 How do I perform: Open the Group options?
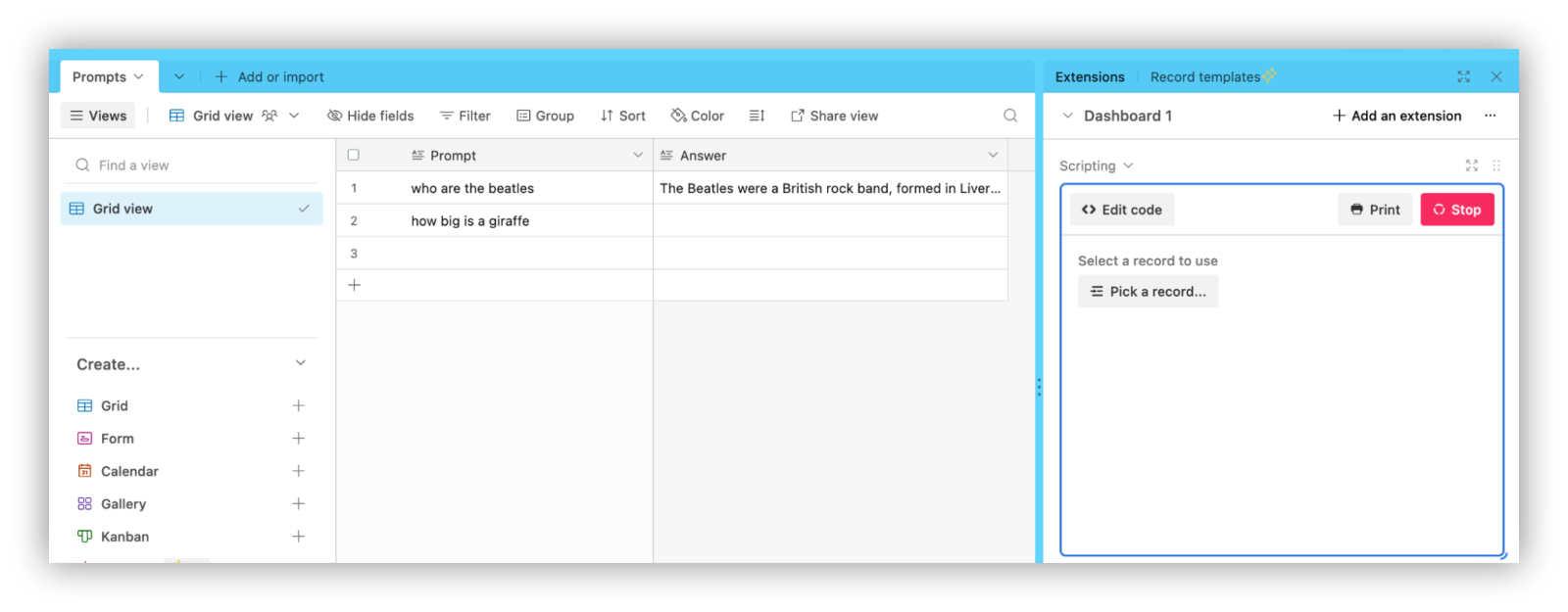pos(546,116)
